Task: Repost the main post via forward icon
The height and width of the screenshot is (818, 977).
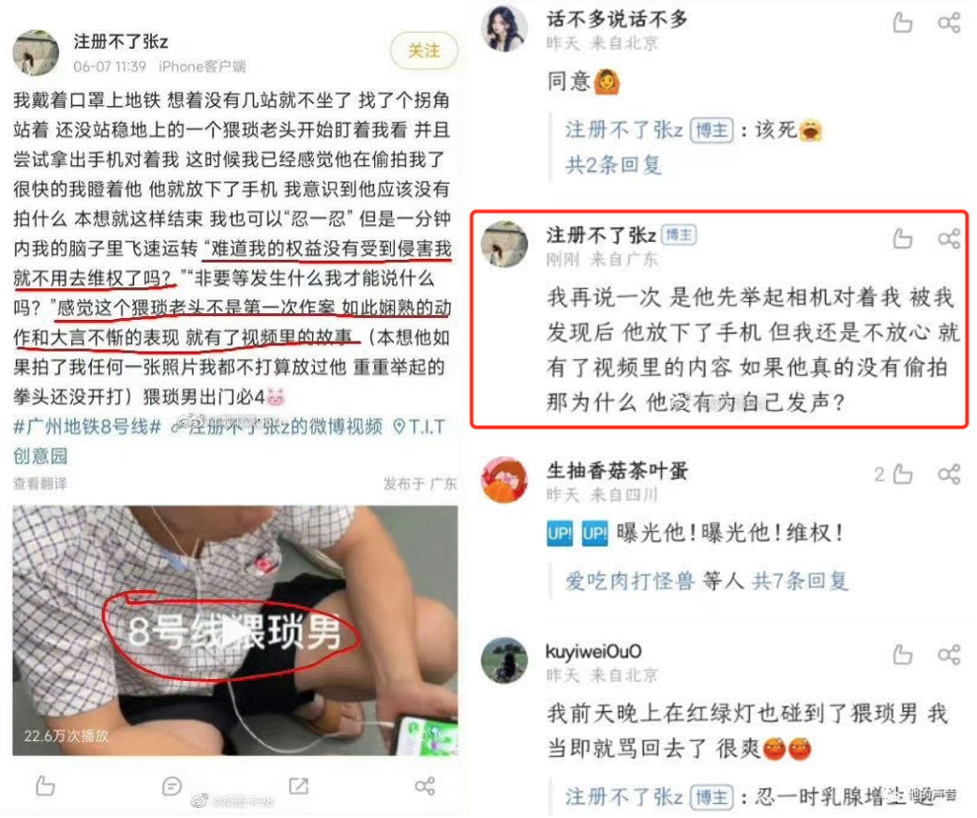Action: pyautogui.click(x=298, y=786)
